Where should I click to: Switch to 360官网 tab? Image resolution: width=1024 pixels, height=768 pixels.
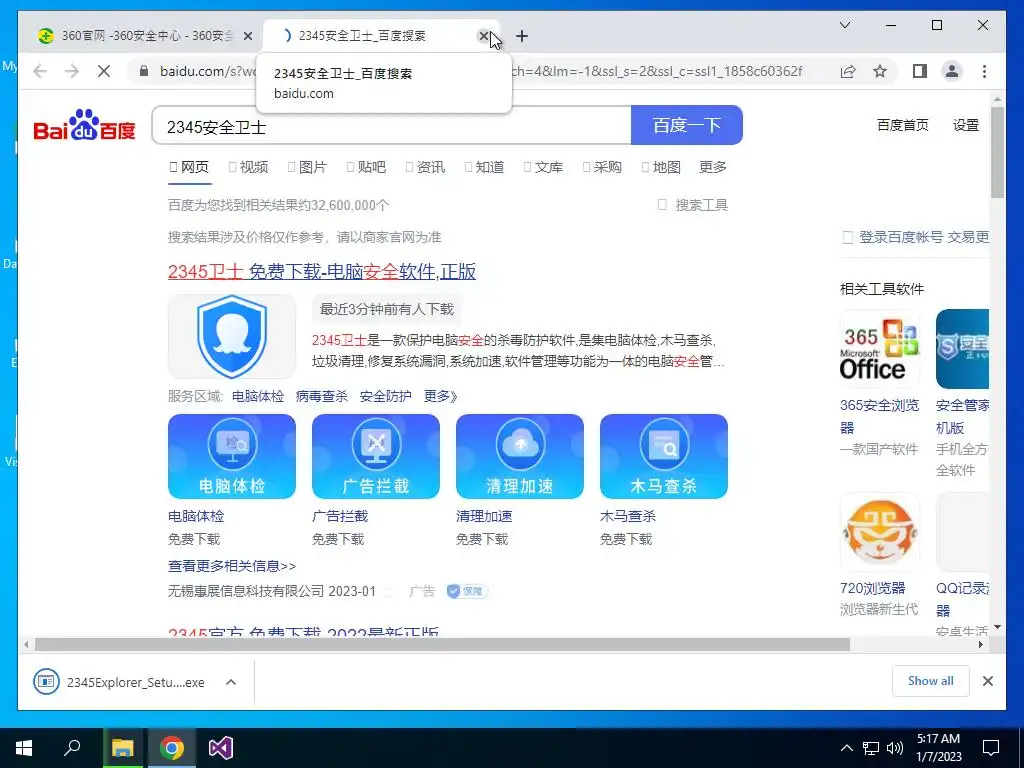[x=144, y=36]
